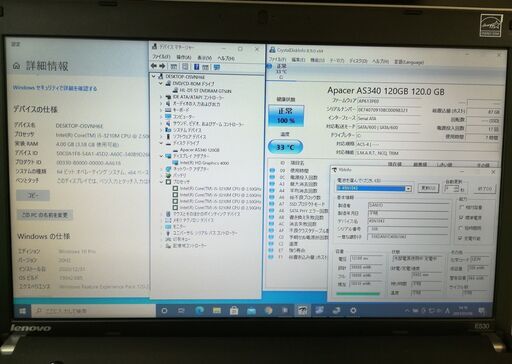The height and width of the screenshot is (364, 512).
Task: Click コピー button under device specifications
Action: point(33,196)
